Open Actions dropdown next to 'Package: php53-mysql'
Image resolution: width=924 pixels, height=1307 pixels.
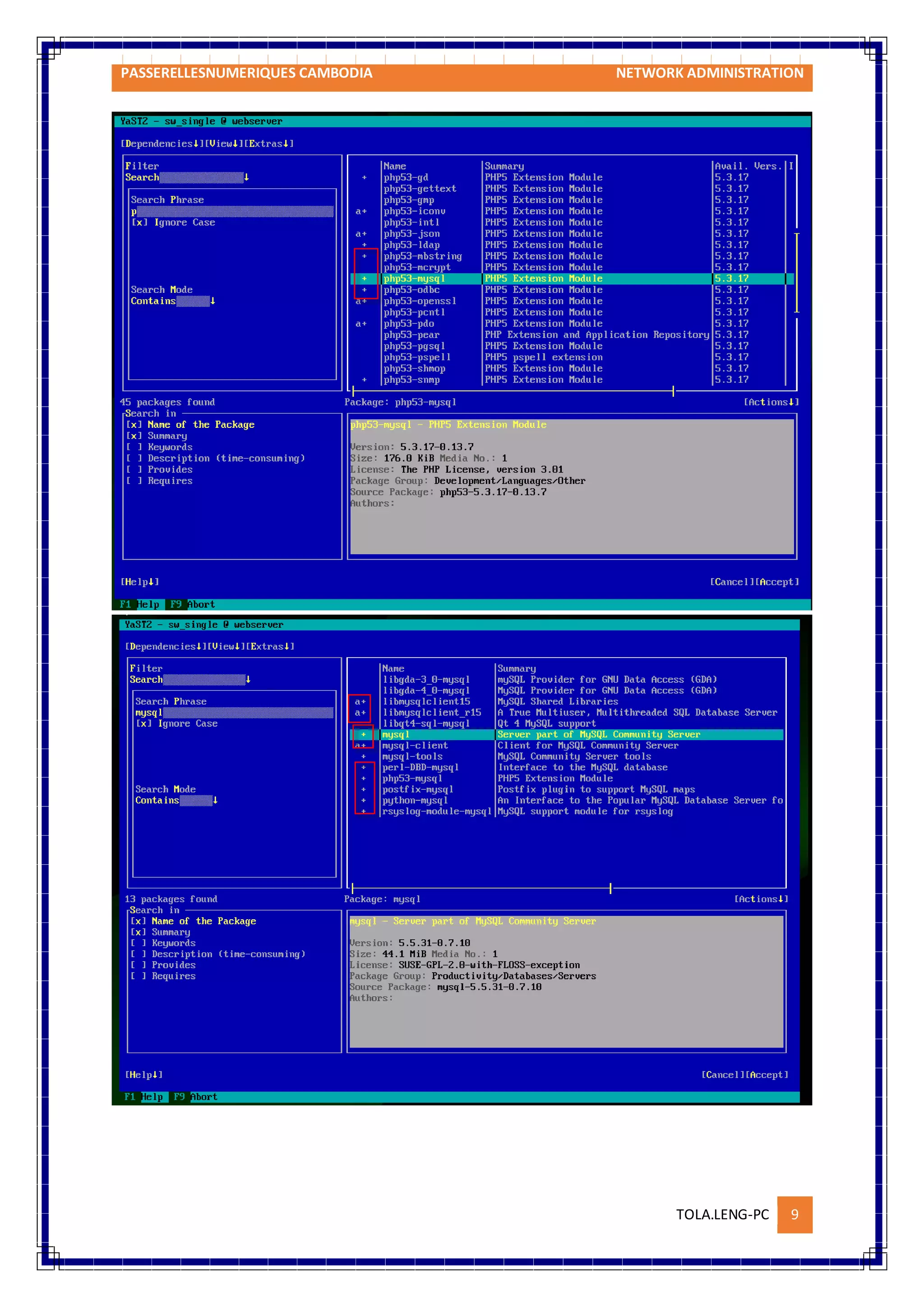[x=771, y=403]
